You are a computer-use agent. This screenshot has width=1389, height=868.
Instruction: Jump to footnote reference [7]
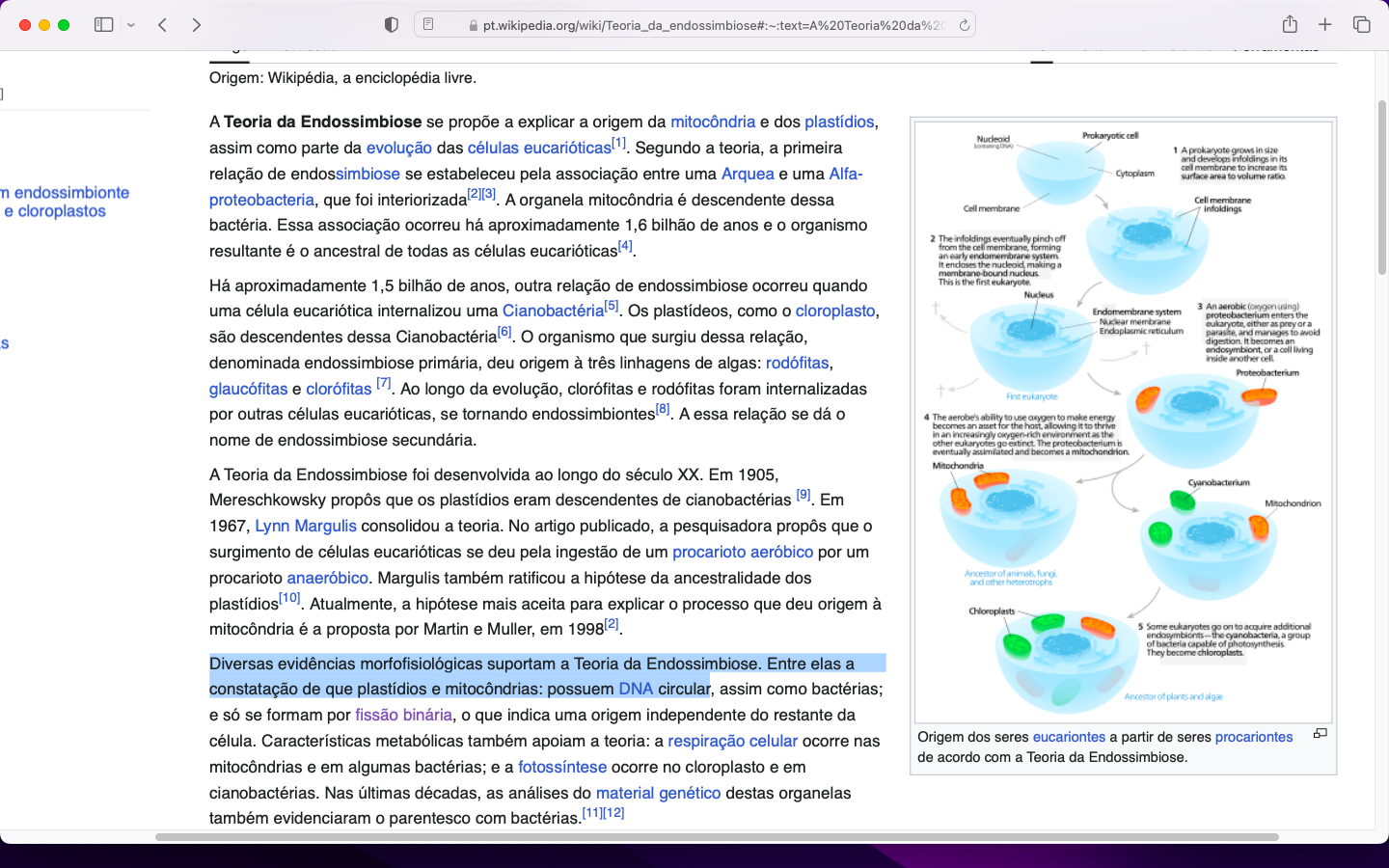tap(384, 383)
